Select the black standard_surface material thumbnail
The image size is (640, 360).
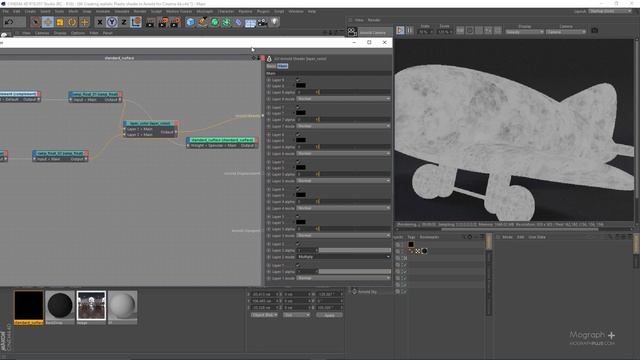click(29, 306)
